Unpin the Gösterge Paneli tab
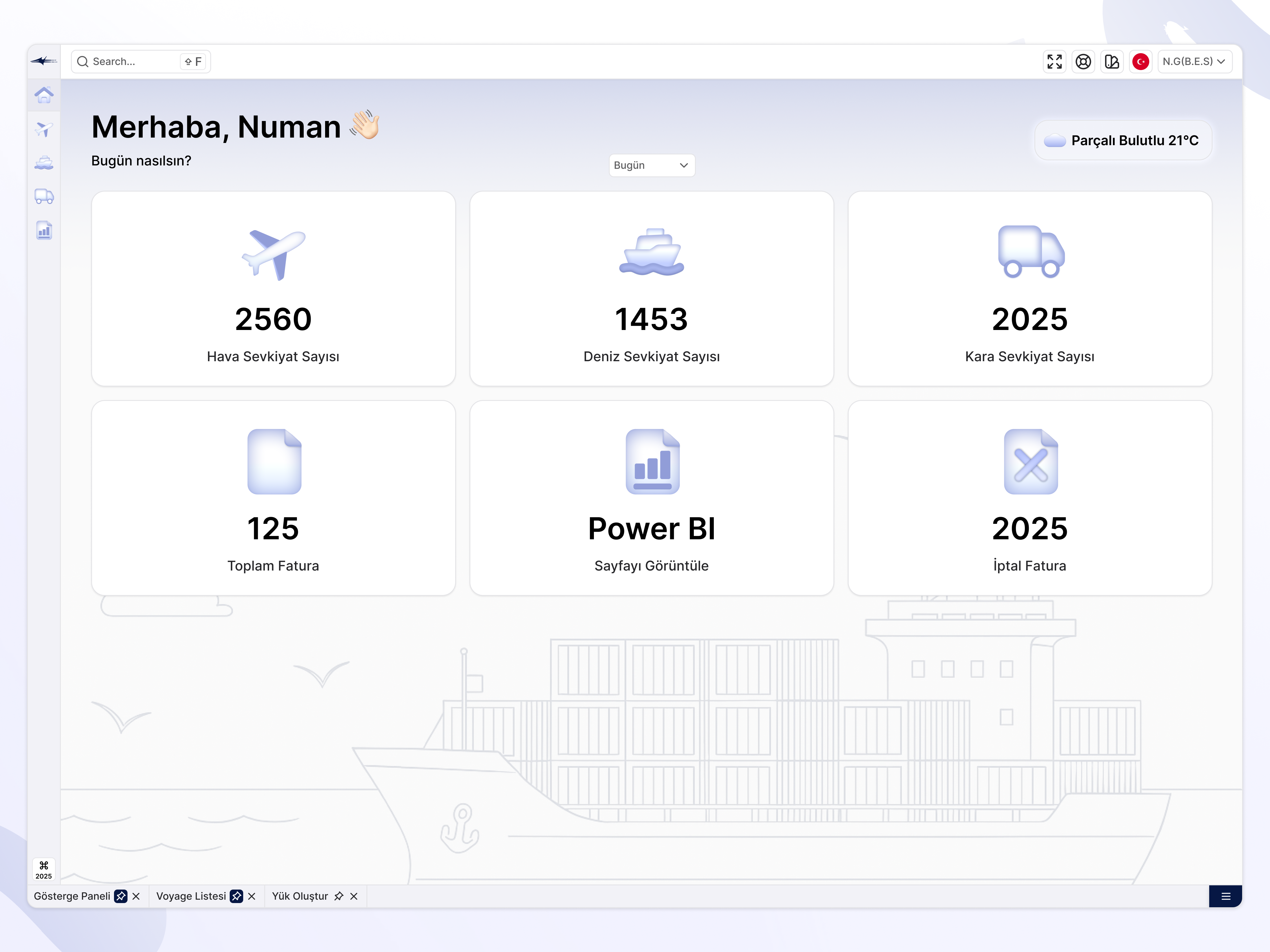The height and width of the screenshot is (952, 1270). (120, 896)
